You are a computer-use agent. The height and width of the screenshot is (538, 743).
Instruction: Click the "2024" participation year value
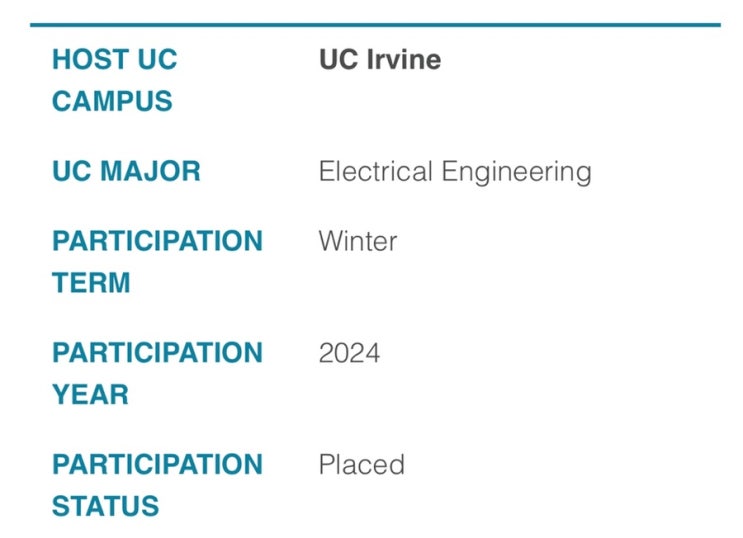(349, 354)
